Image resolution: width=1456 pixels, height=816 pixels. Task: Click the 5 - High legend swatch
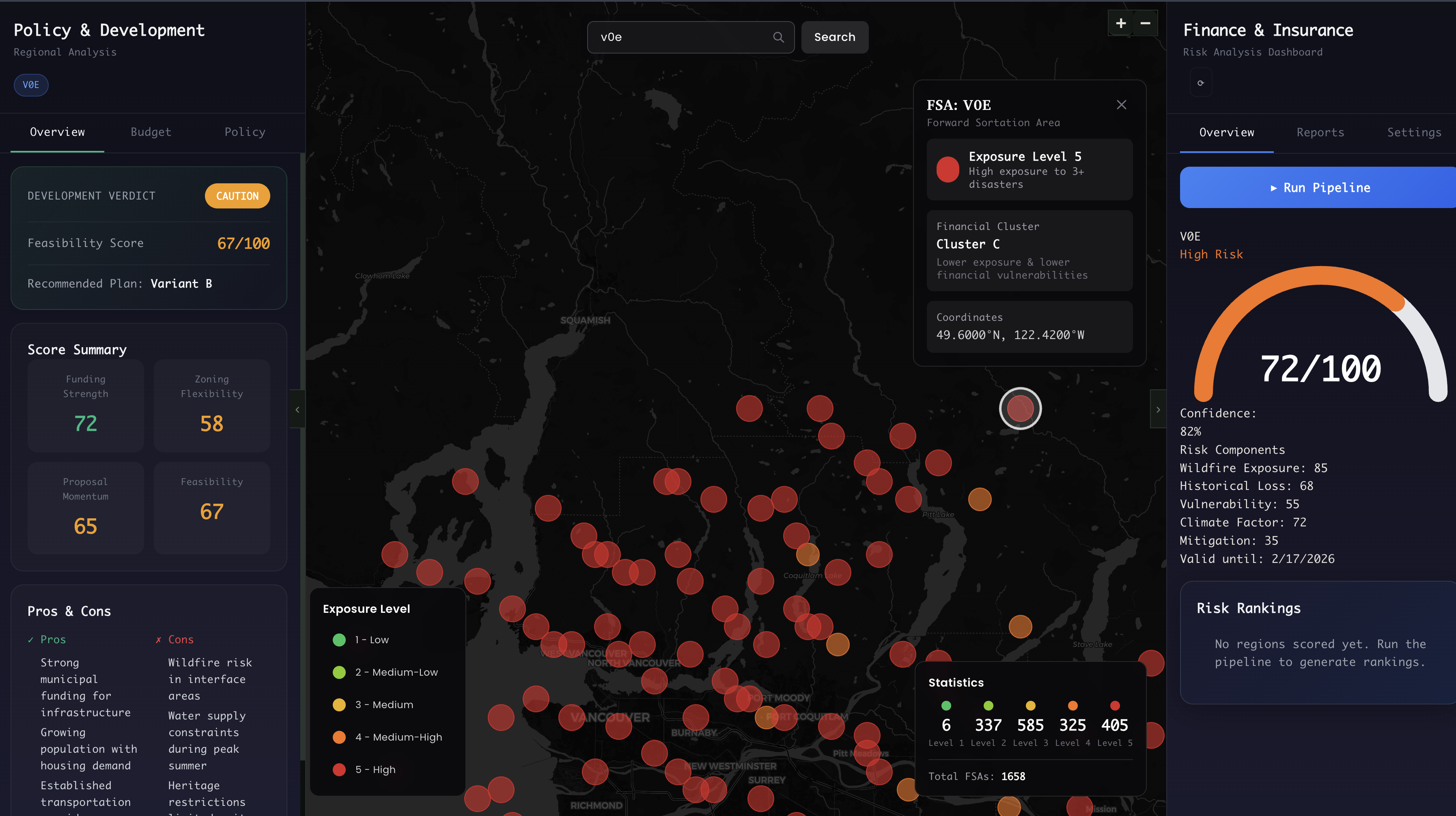(339, 770)
